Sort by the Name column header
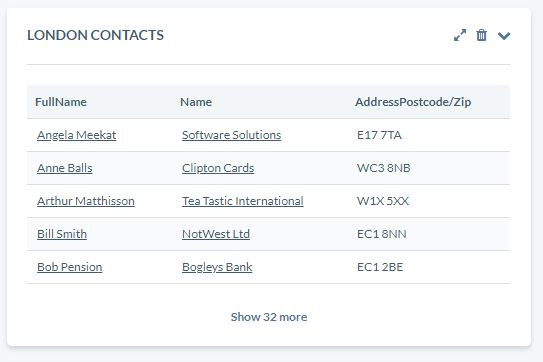The height and width of the screenshot is (362, 543). pos(196,102)
